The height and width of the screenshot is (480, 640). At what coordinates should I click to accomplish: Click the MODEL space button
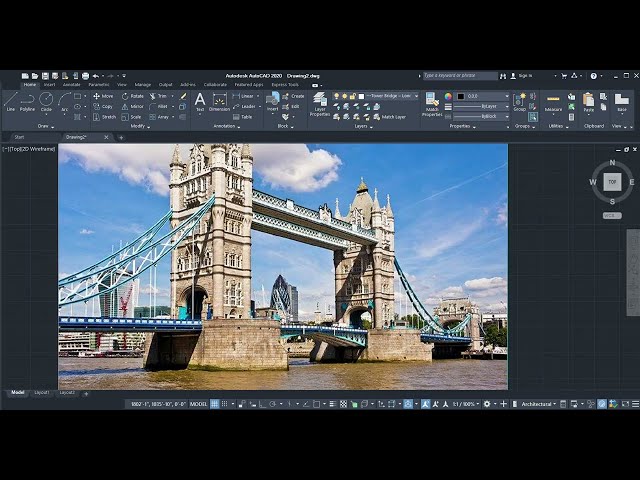pos(199,404)
